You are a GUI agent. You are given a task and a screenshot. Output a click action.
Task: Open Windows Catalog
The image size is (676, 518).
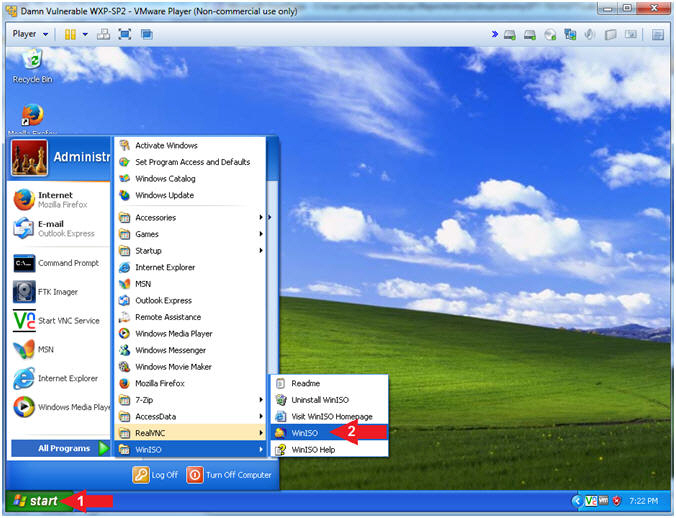click(190, 178)
